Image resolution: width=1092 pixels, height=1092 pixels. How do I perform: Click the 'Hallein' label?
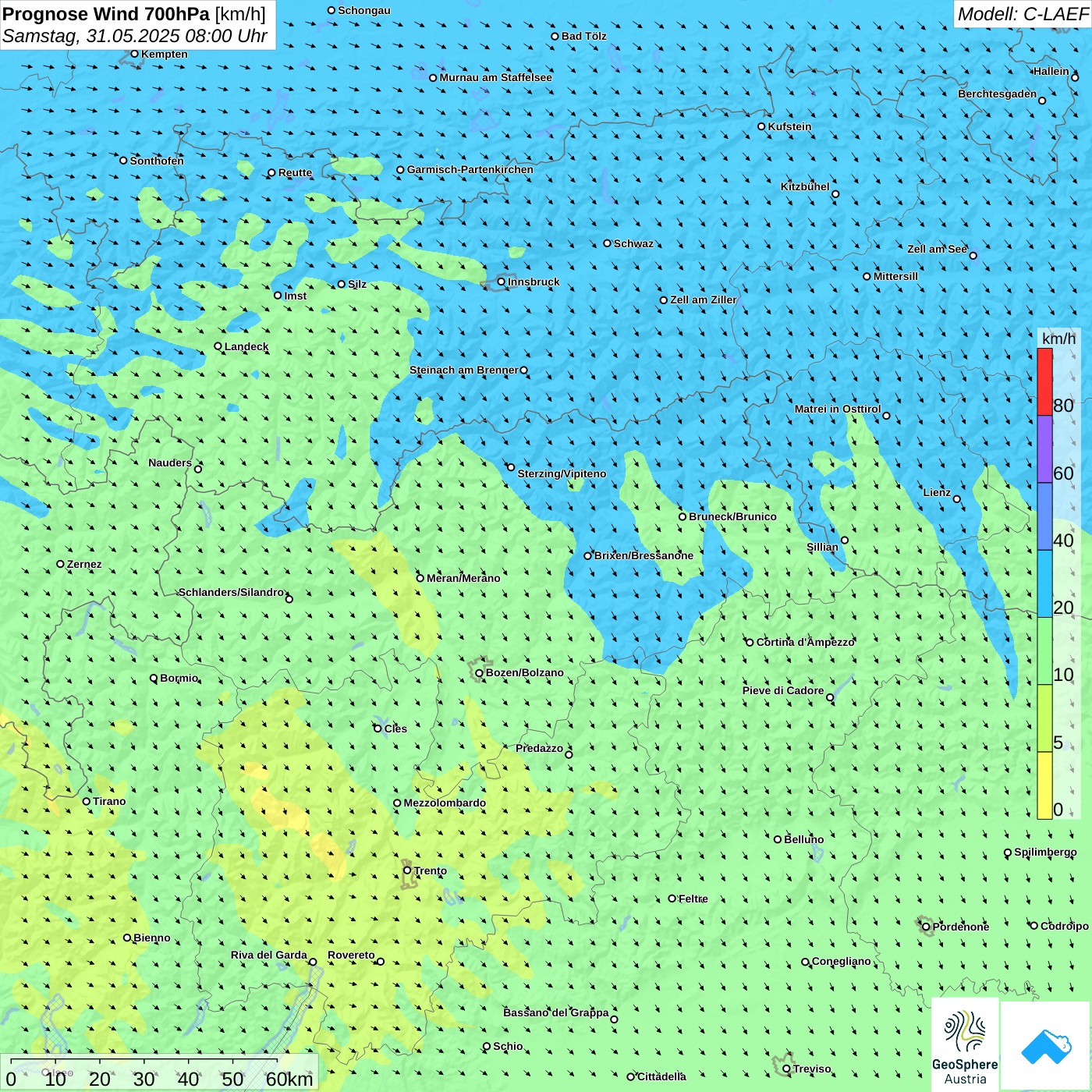[x=1051, y=71]
